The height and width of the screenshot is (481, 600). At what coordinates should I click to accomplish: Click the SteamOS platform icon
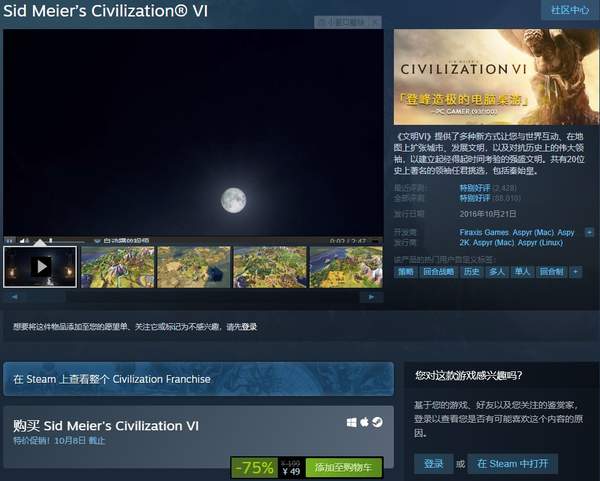point(377,422)
